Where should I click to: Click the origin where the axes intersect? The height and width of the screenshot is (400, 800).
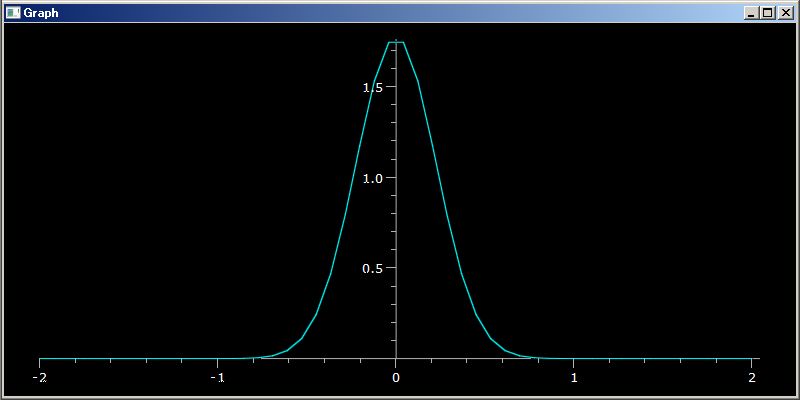396,359
